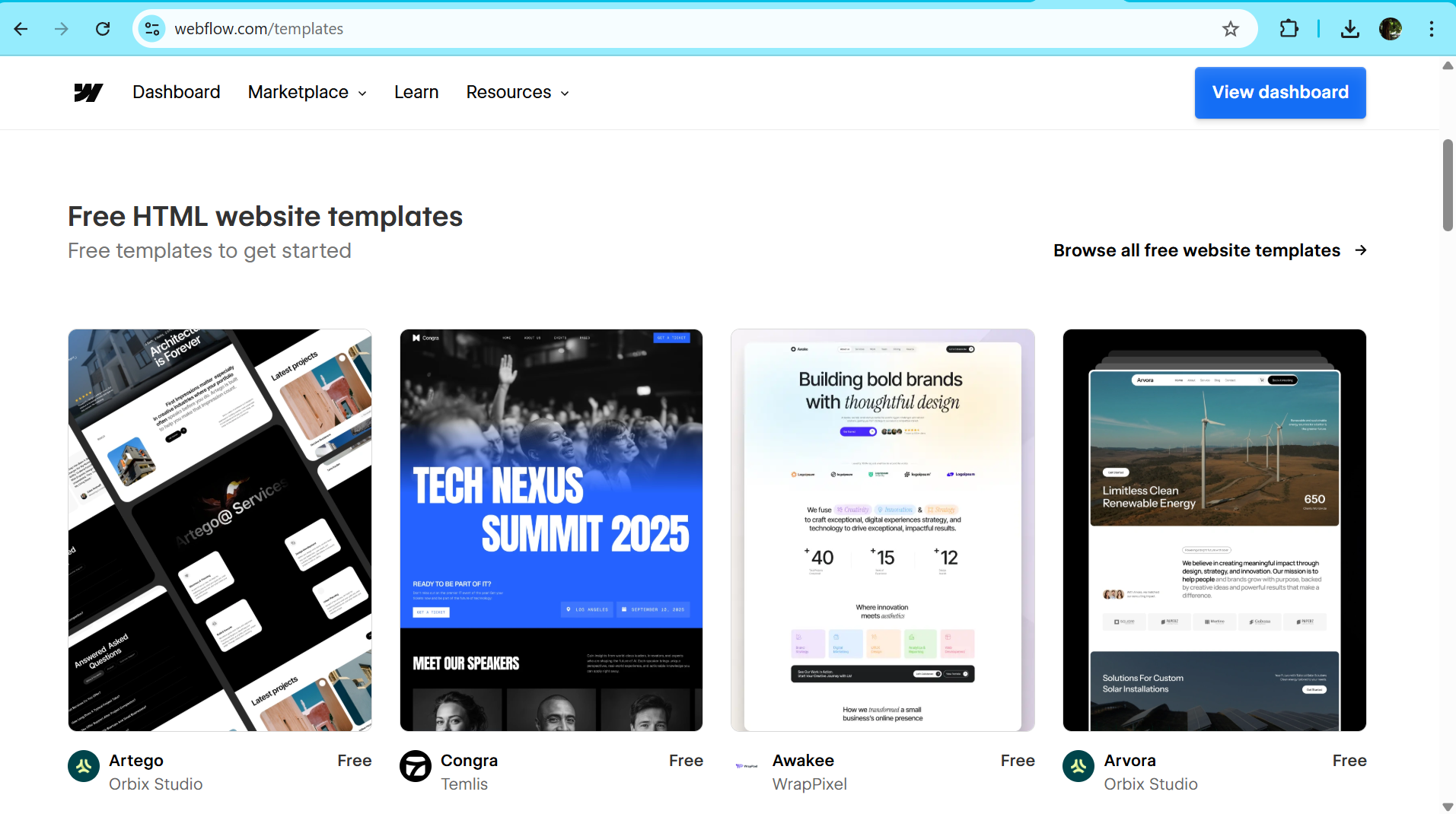Expand the Resources dropdown
This screenshot has height=814, width=1456.
(x=516, y=92)
